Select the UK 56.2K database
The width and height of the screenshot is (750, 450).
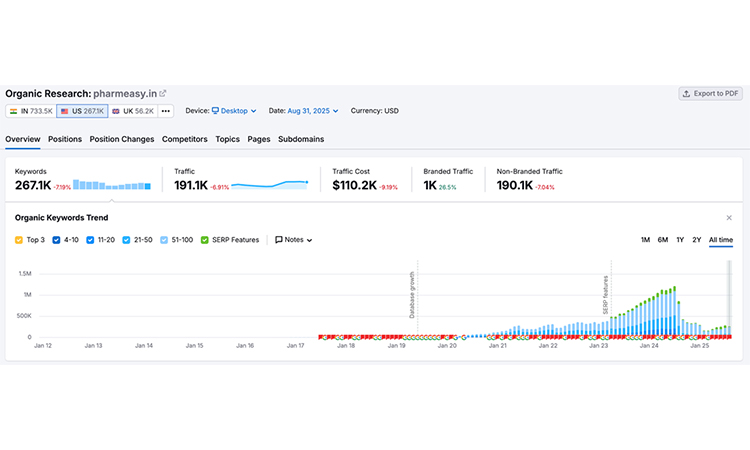133,111
